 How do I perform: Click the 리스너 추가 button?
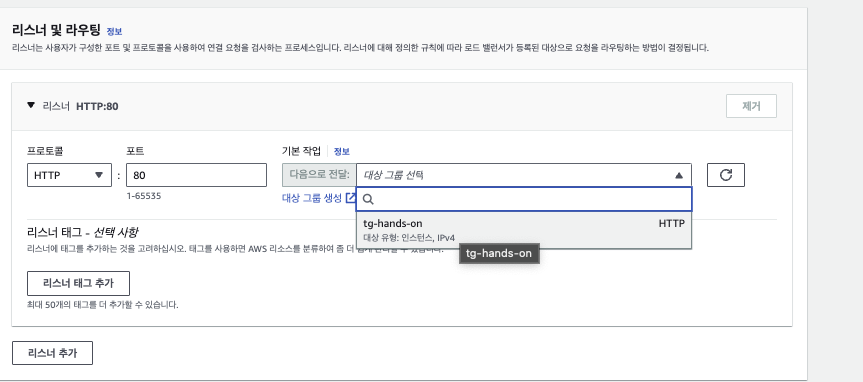[52, 353]
